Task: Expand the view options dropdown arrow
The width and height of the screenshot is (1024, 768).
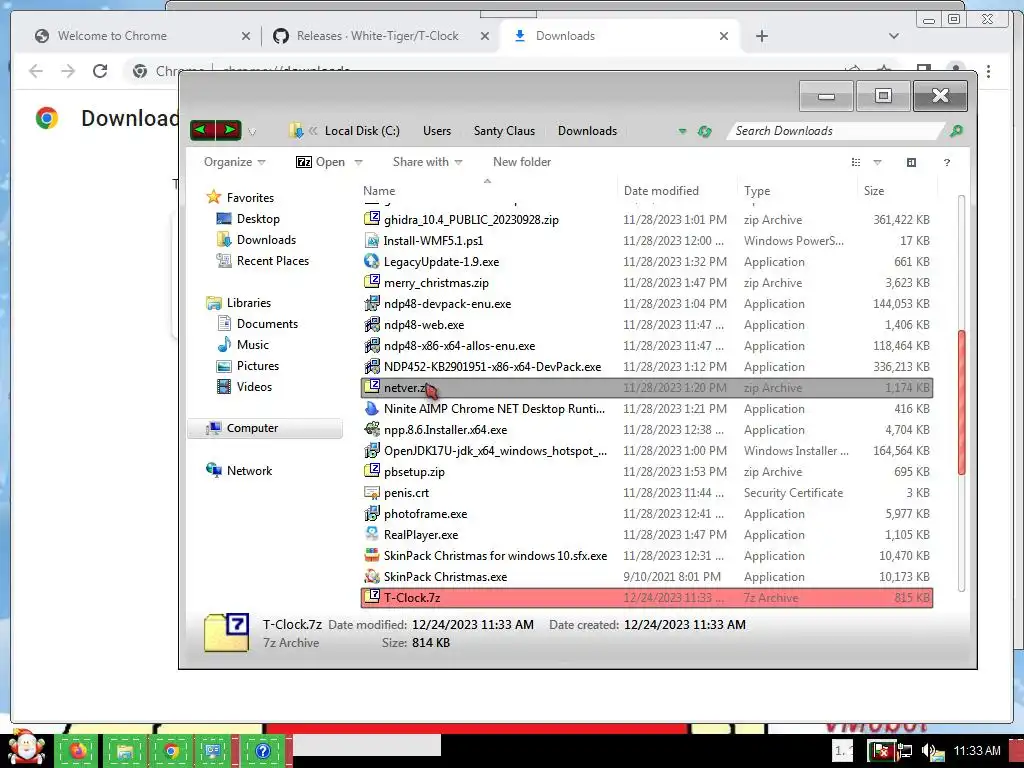Action: point(877,163)
